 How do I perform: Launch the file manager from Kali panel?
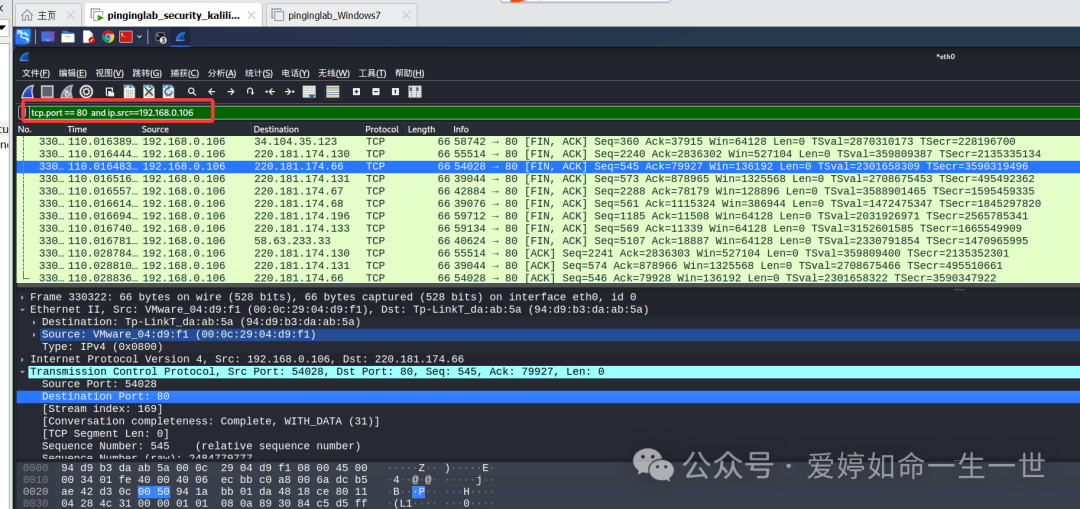pyautogui.click(x=68, y=37)
